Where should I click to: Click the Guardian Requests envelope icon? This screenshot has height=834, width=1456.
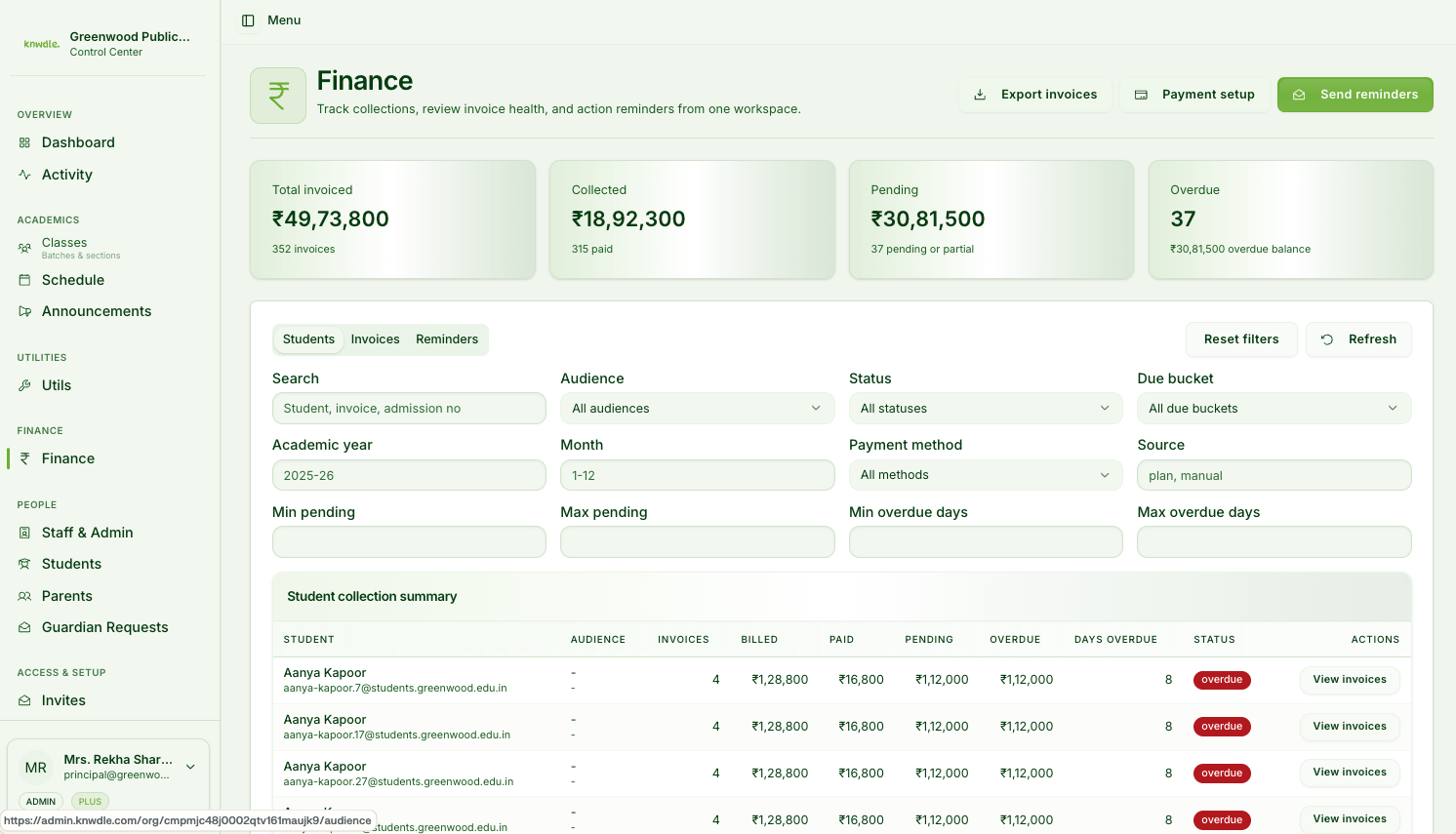tap(24, 627)
